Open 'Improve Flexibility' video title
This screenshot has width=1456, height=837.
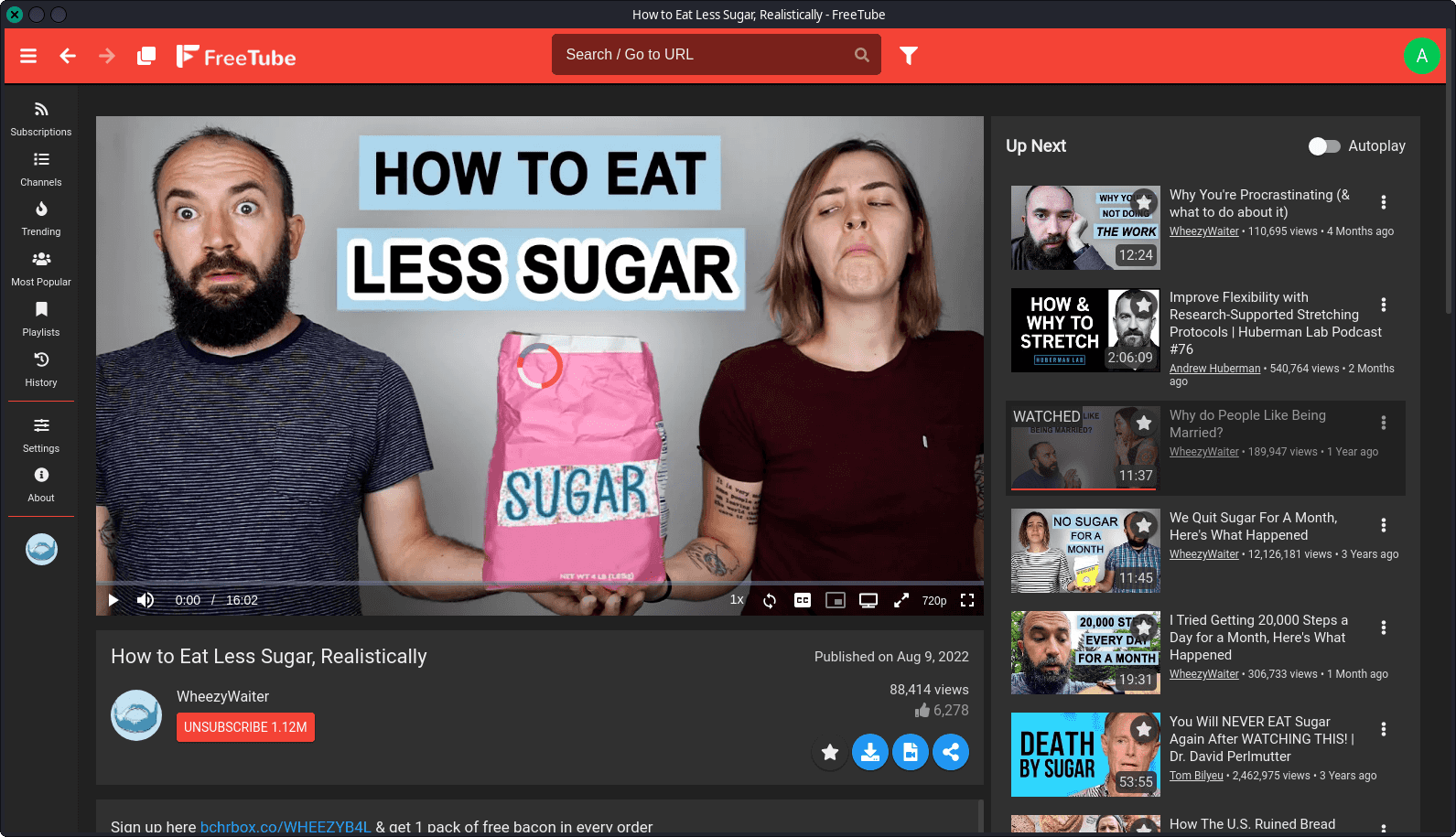click(1276, 323)
